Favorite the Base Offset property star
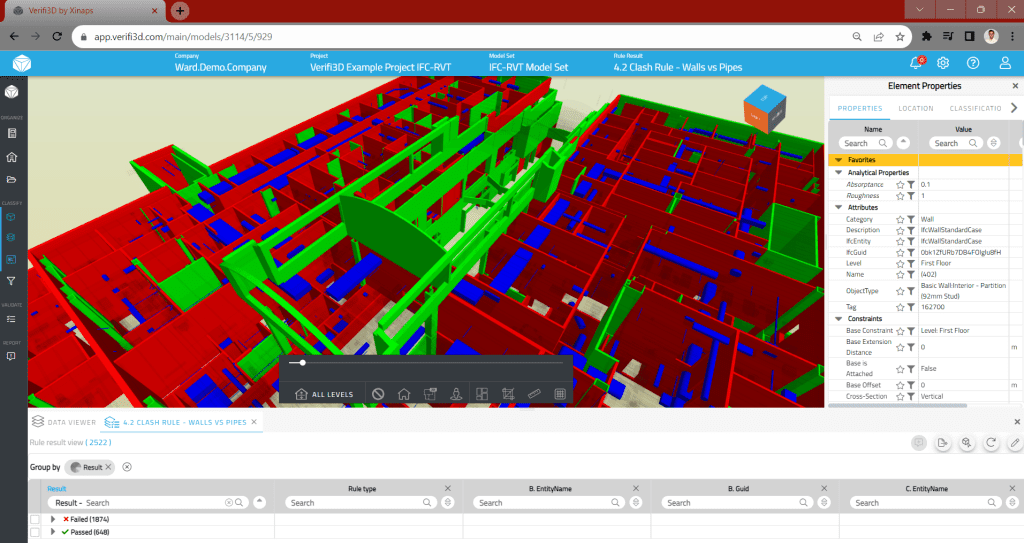Image resolution: width=1024 pixels, height=543 pixels. pyautogui.click(x=900, y=386)
